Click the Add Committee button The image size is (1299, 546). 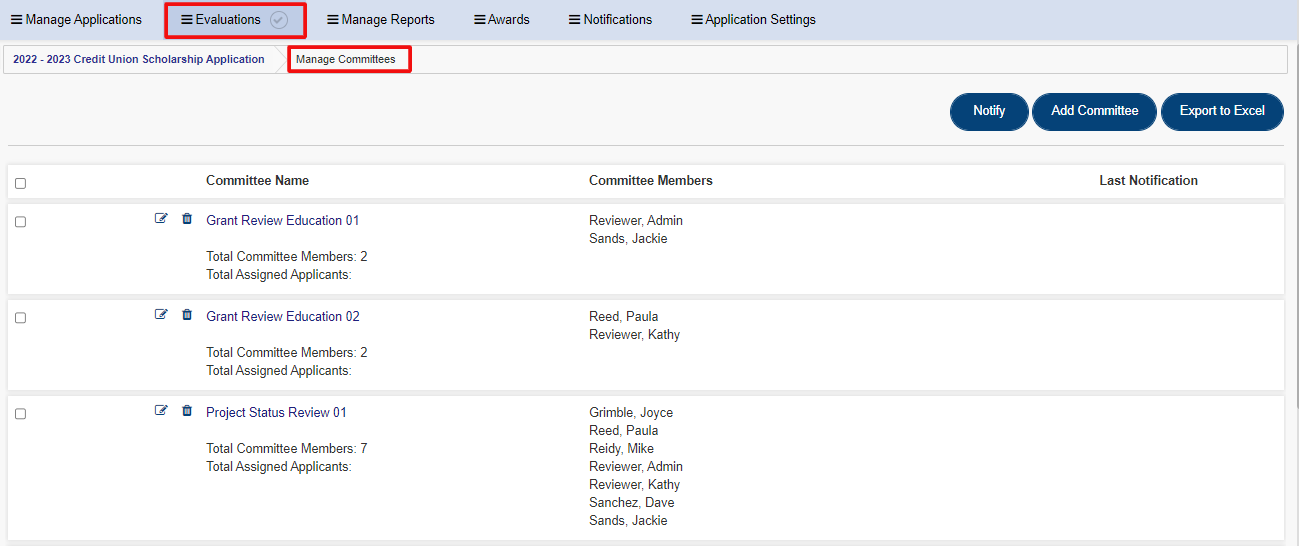click(x=1094, y=111)
